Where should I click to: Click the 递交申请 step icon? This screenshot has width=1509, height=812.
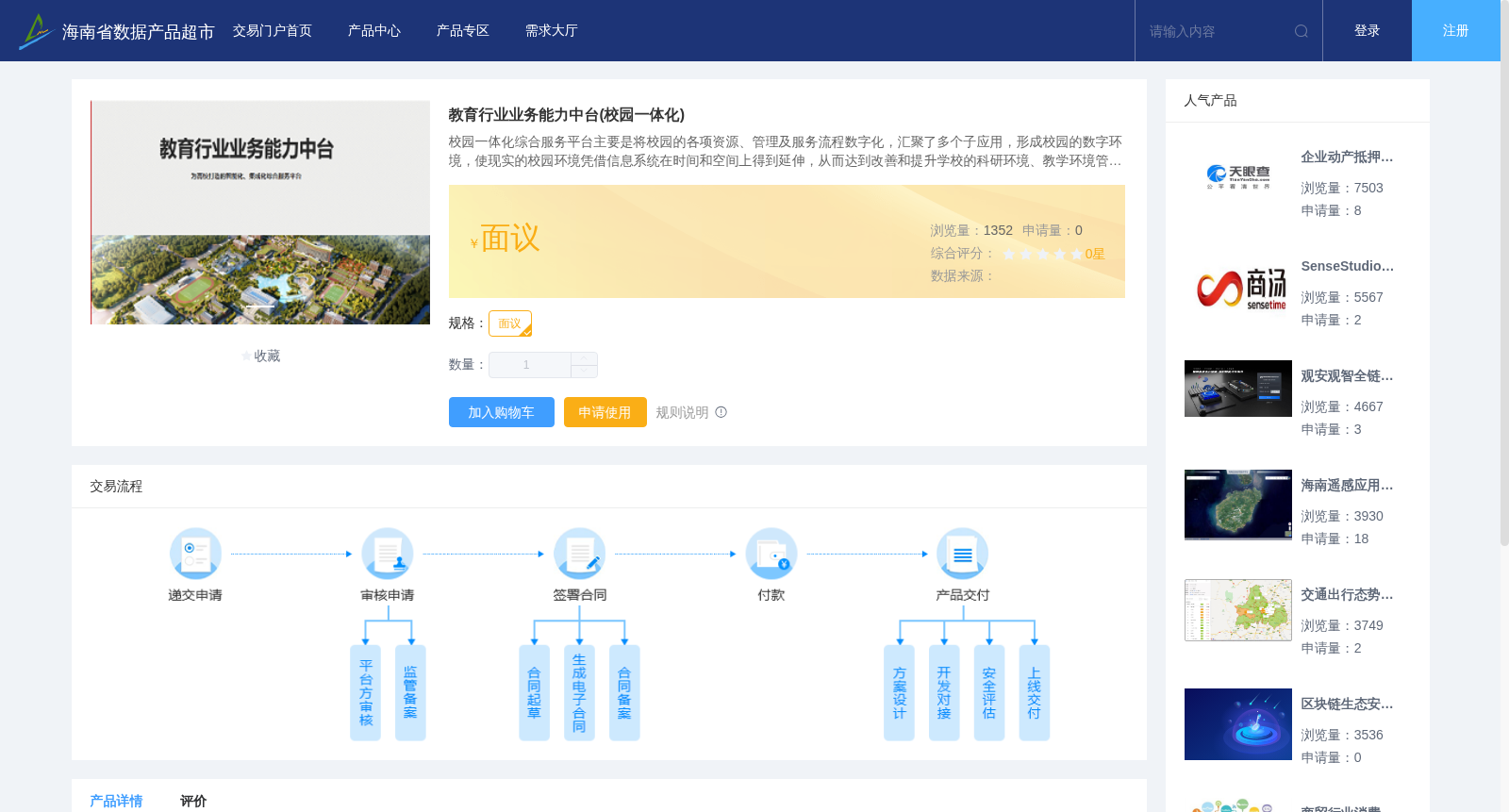[x=195, y=554]
